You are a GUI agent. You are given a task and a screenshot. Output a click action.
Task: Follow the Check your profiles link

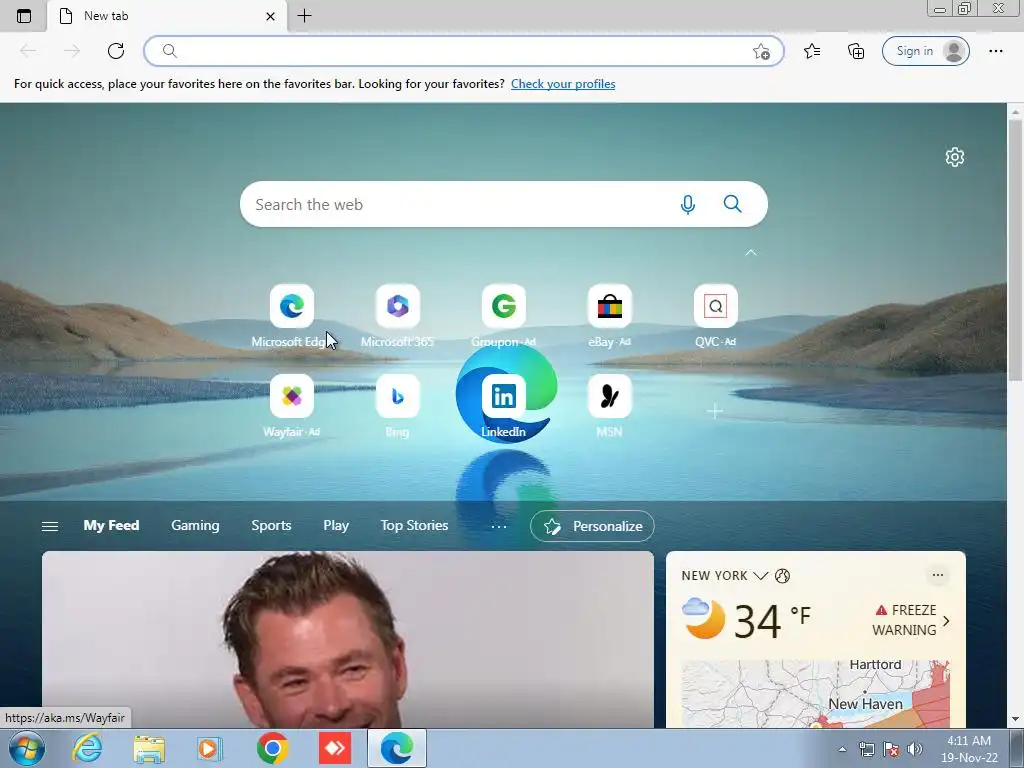[x=563, y=84]
